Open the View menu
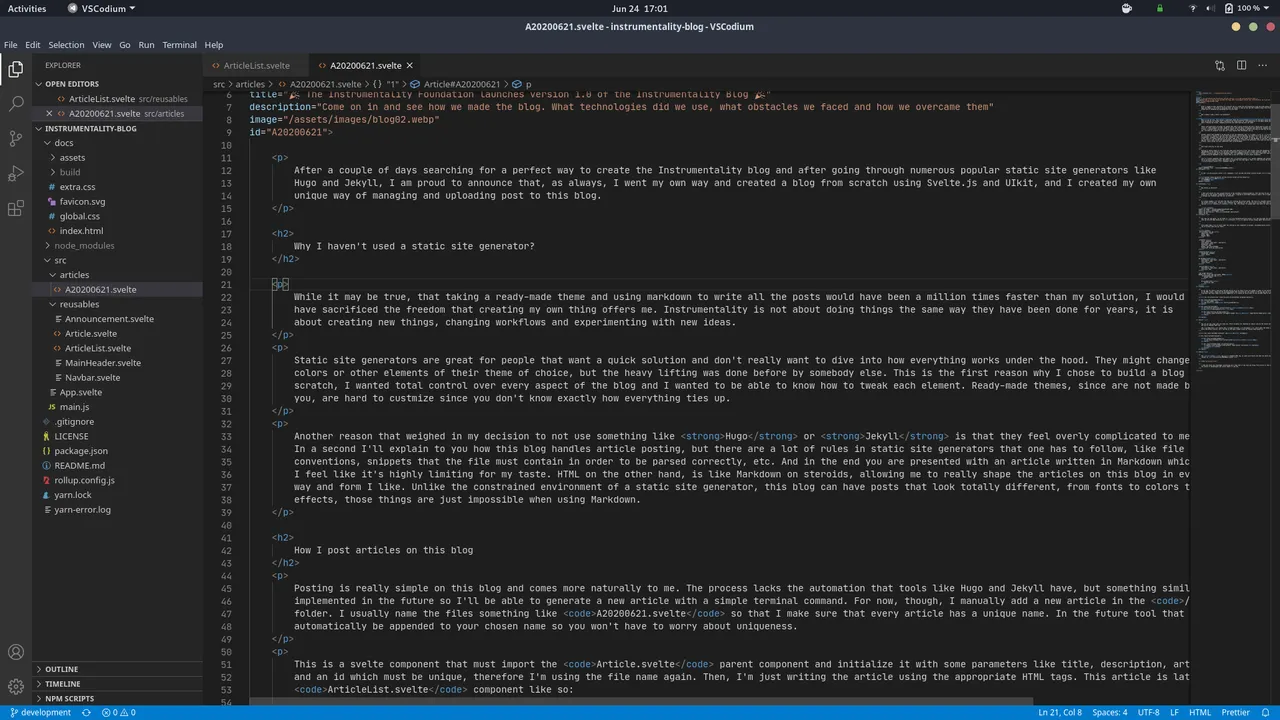Screen dimensions: 1280x720 [x=102, y=45]
